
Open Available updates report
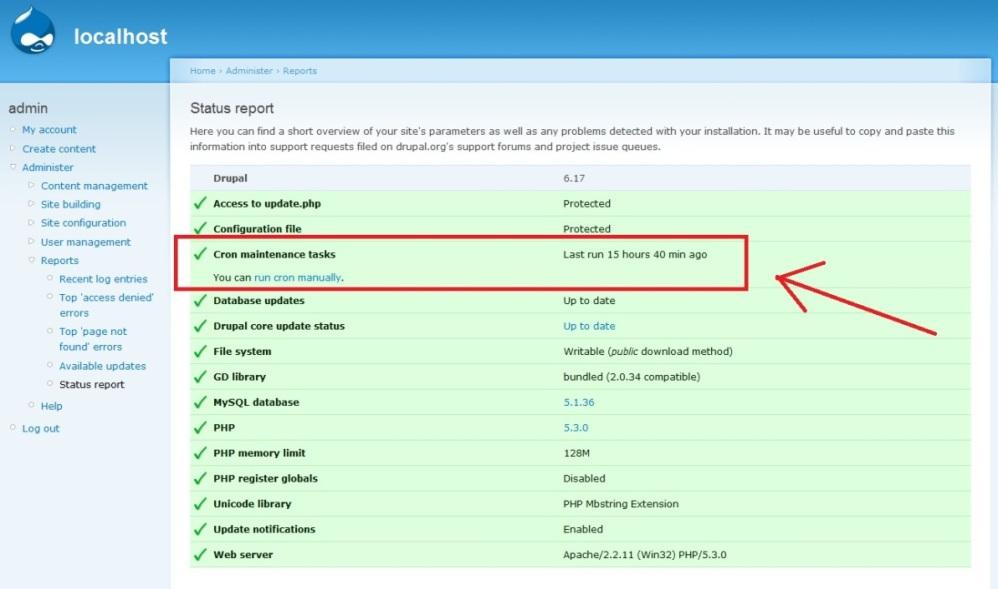point(102,366)
